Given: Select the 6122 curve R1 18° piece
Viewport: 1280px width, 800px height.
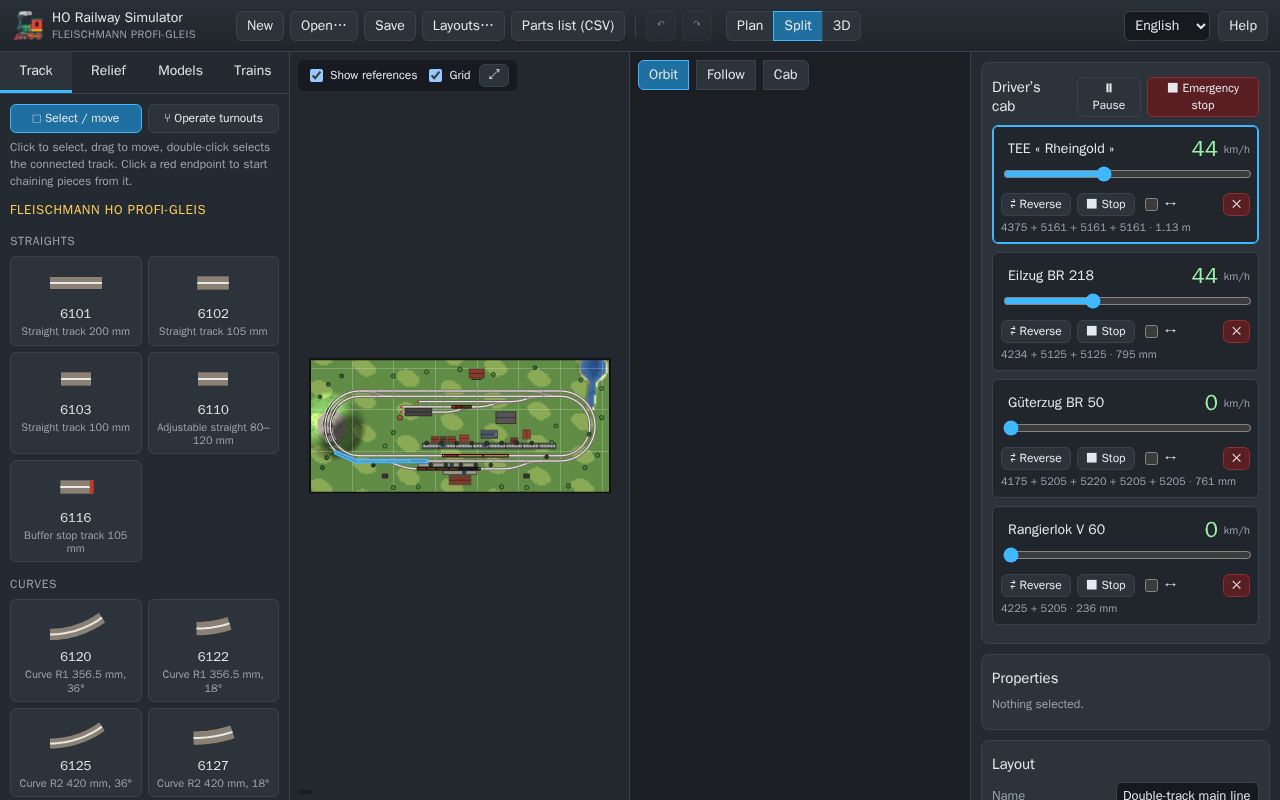Looking at the screenshot, I should point(213,650).
